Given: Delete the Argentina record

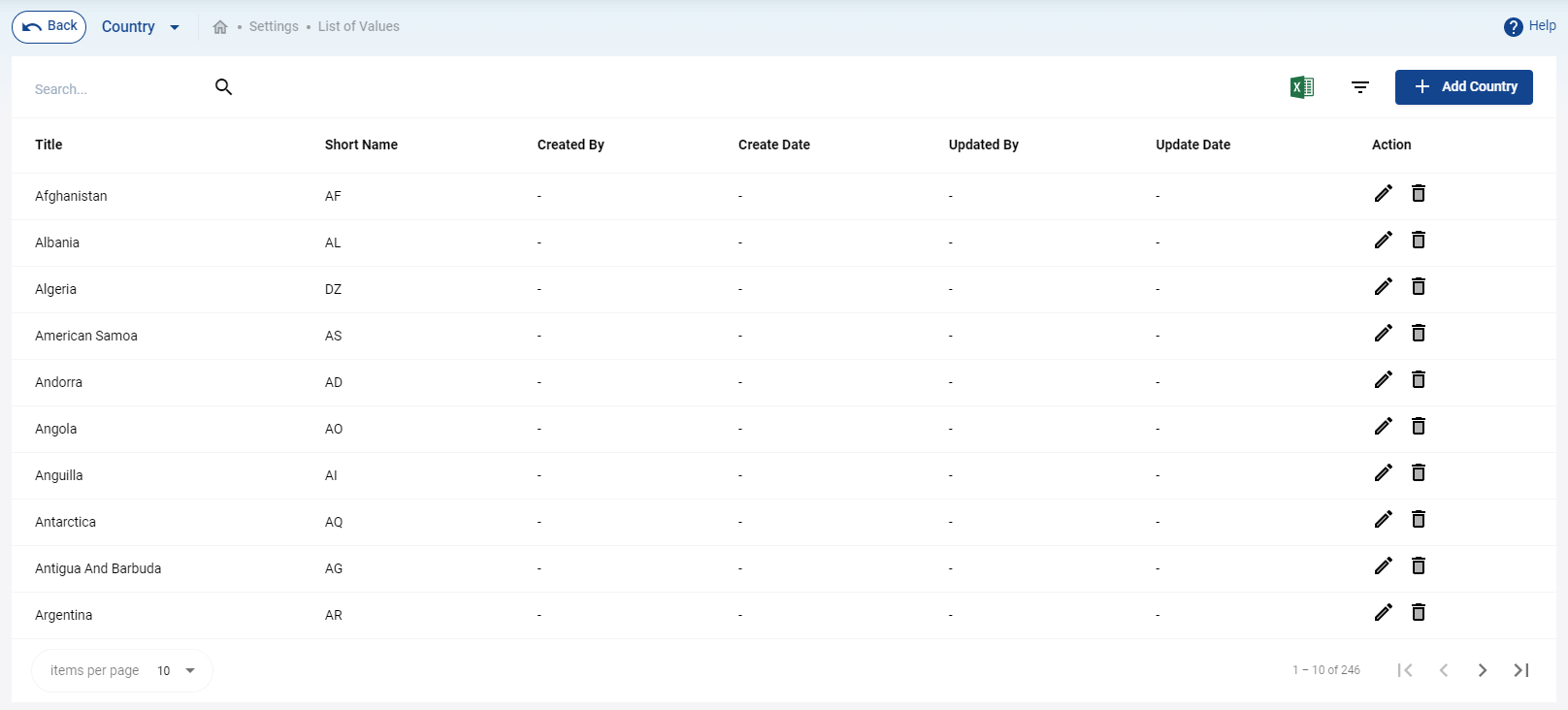Looking at the screenshot, I should pyautogui.click(x=1419, y=612).
